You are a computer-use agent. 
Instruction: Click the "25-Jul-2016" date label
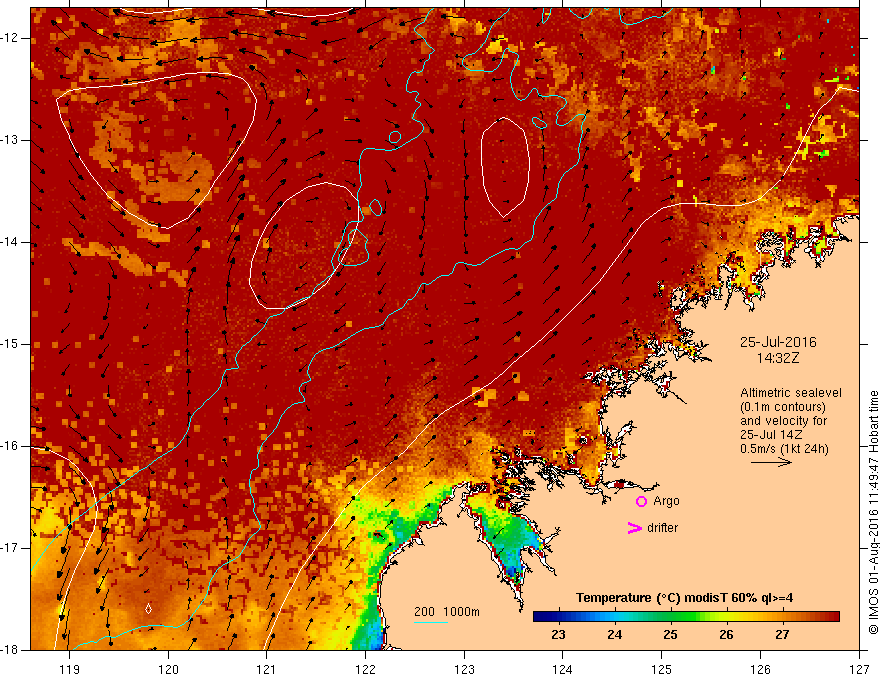click(778, 342)
